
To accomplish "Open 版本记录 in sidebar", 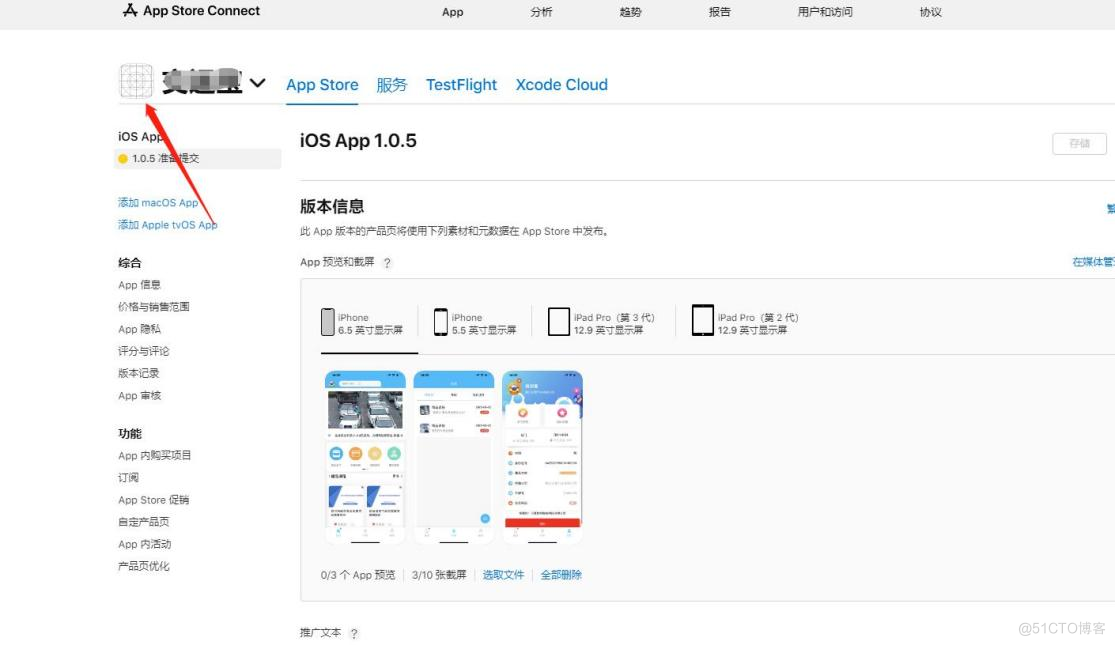I will (x=139, y=373).
